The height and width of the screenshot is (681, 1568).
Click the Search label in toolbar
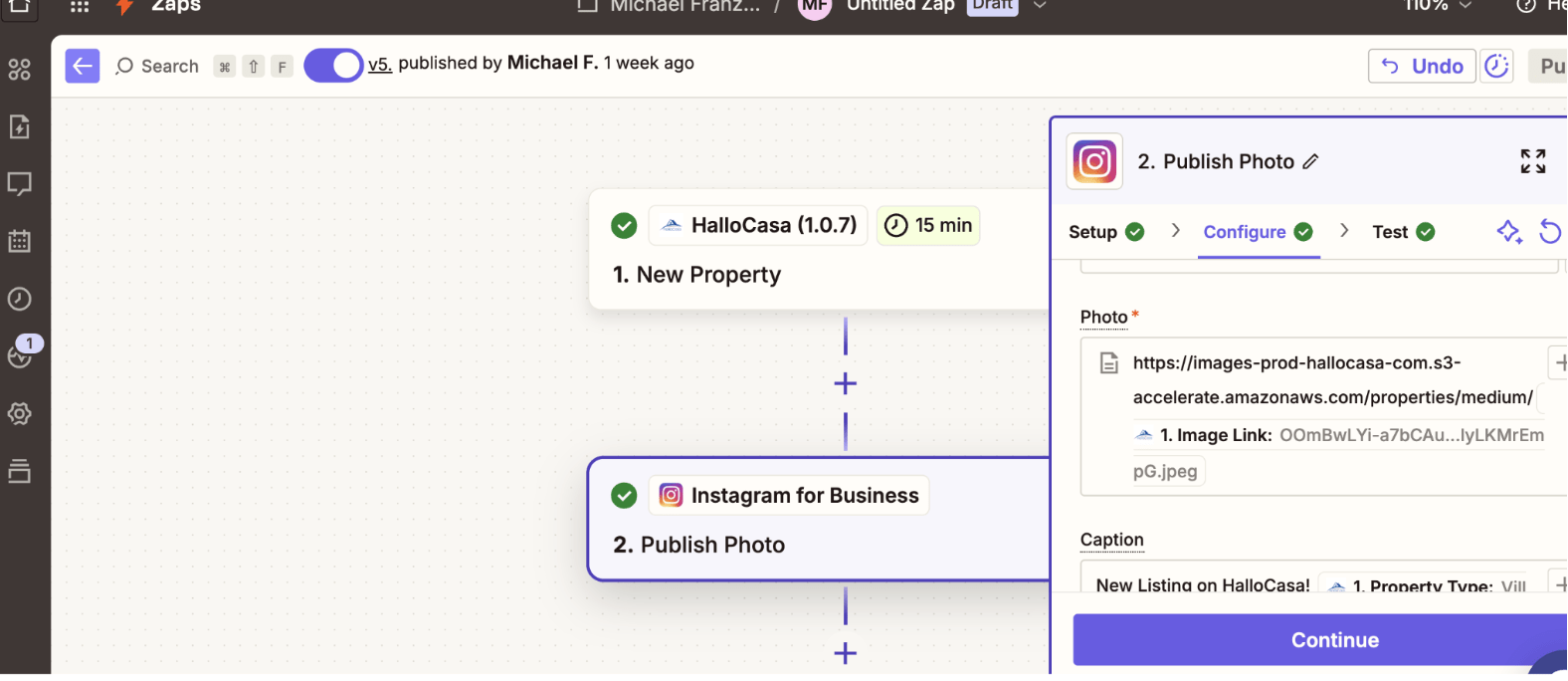click(x=170, y=67)
